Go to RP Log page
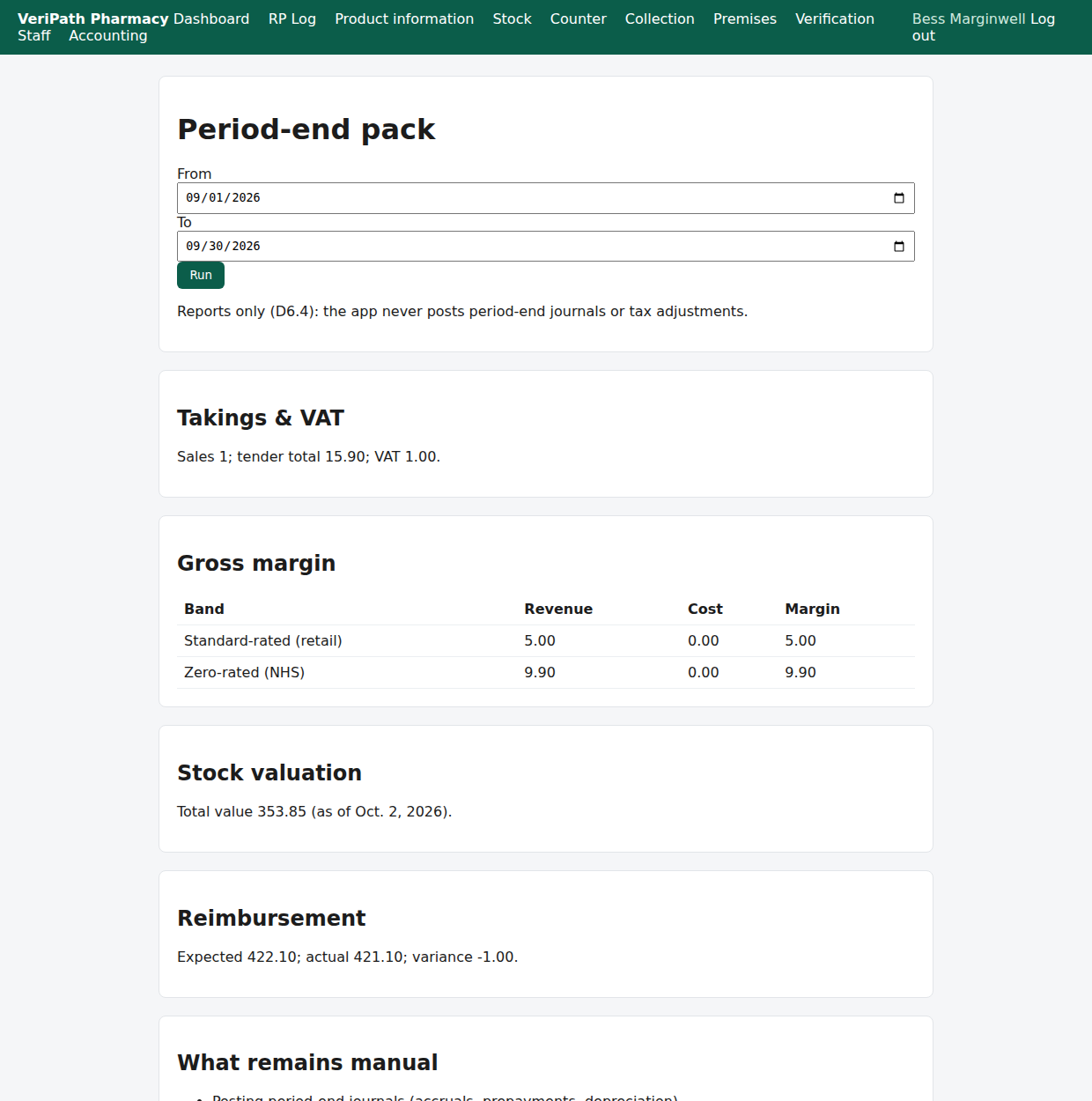The width and height of the screenshot is (1092, 1101). tap(292, 18)
